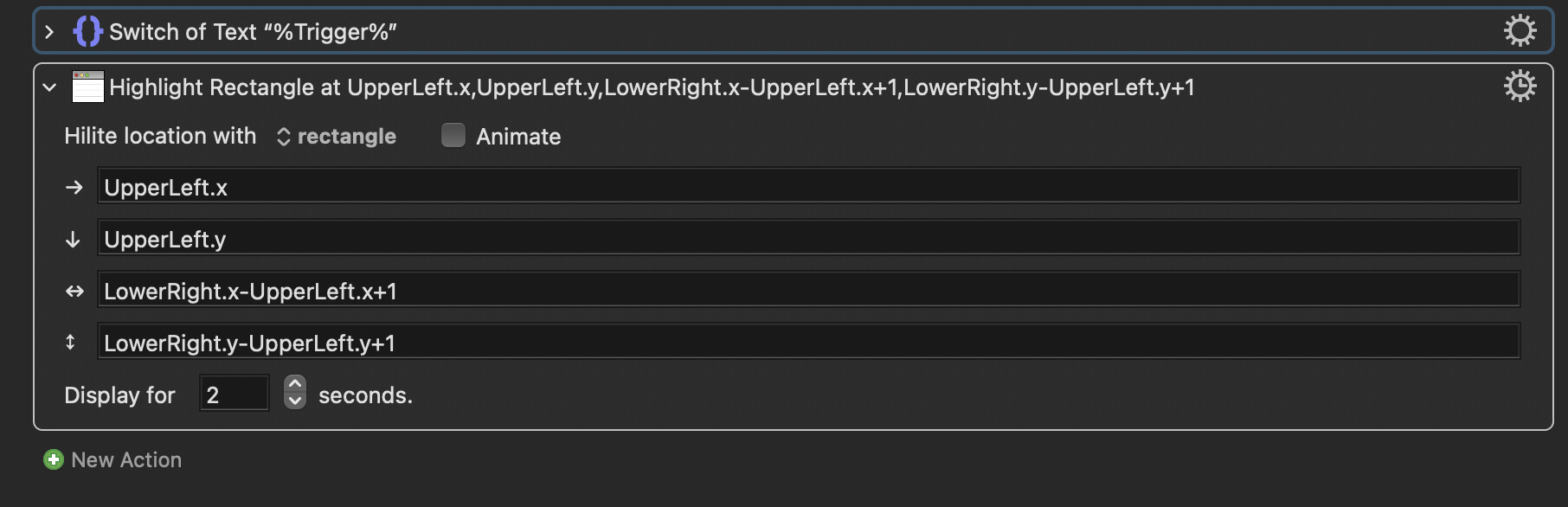Click the Display for seconds field
Image resolution: width=1568 pixels, height=507 pixels.
coord(234,394)
